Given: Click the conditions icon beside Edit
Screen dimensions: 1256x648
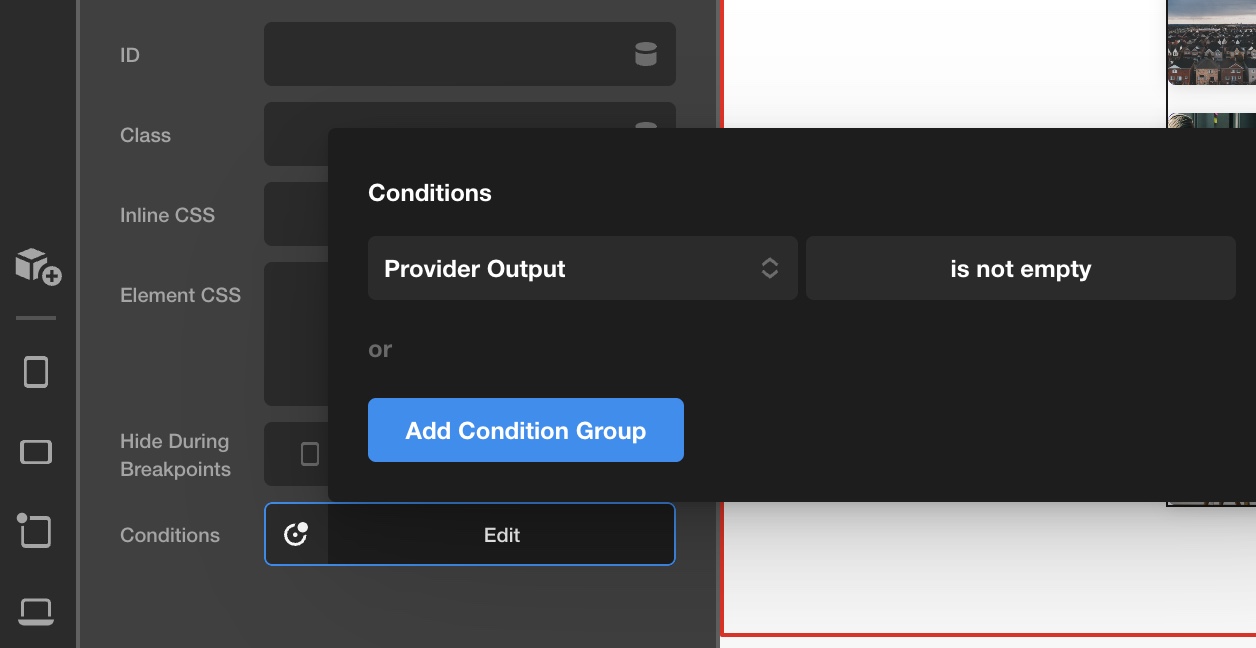Looking at the screenshot, I should 296,534.
